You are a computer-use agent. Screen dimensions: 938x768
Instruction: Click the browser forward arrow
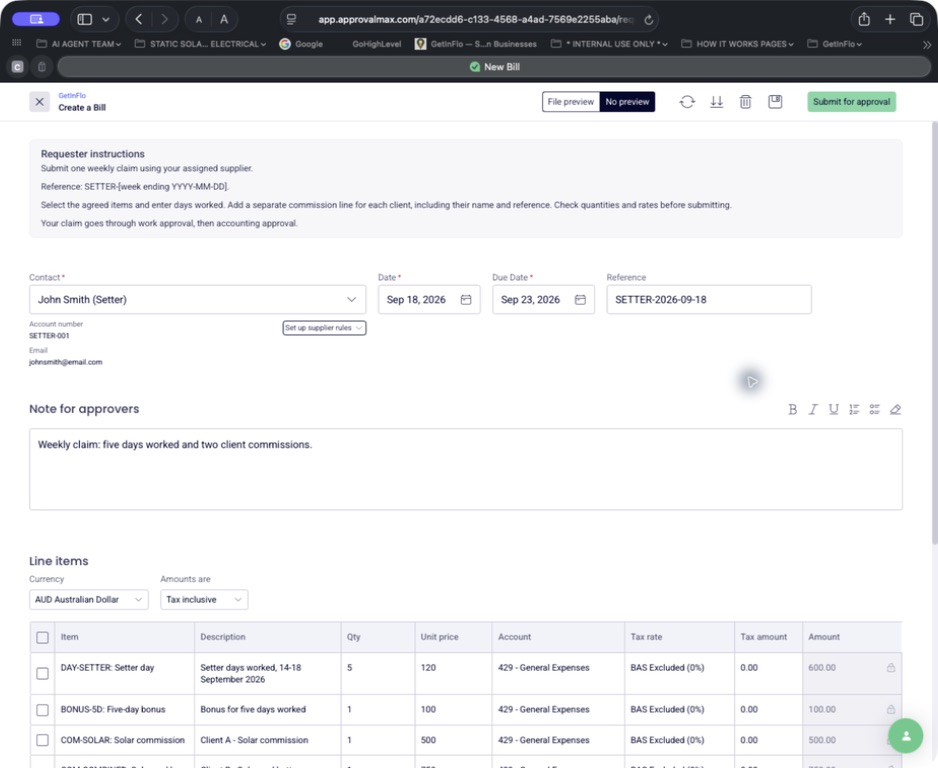pos(165,19)
